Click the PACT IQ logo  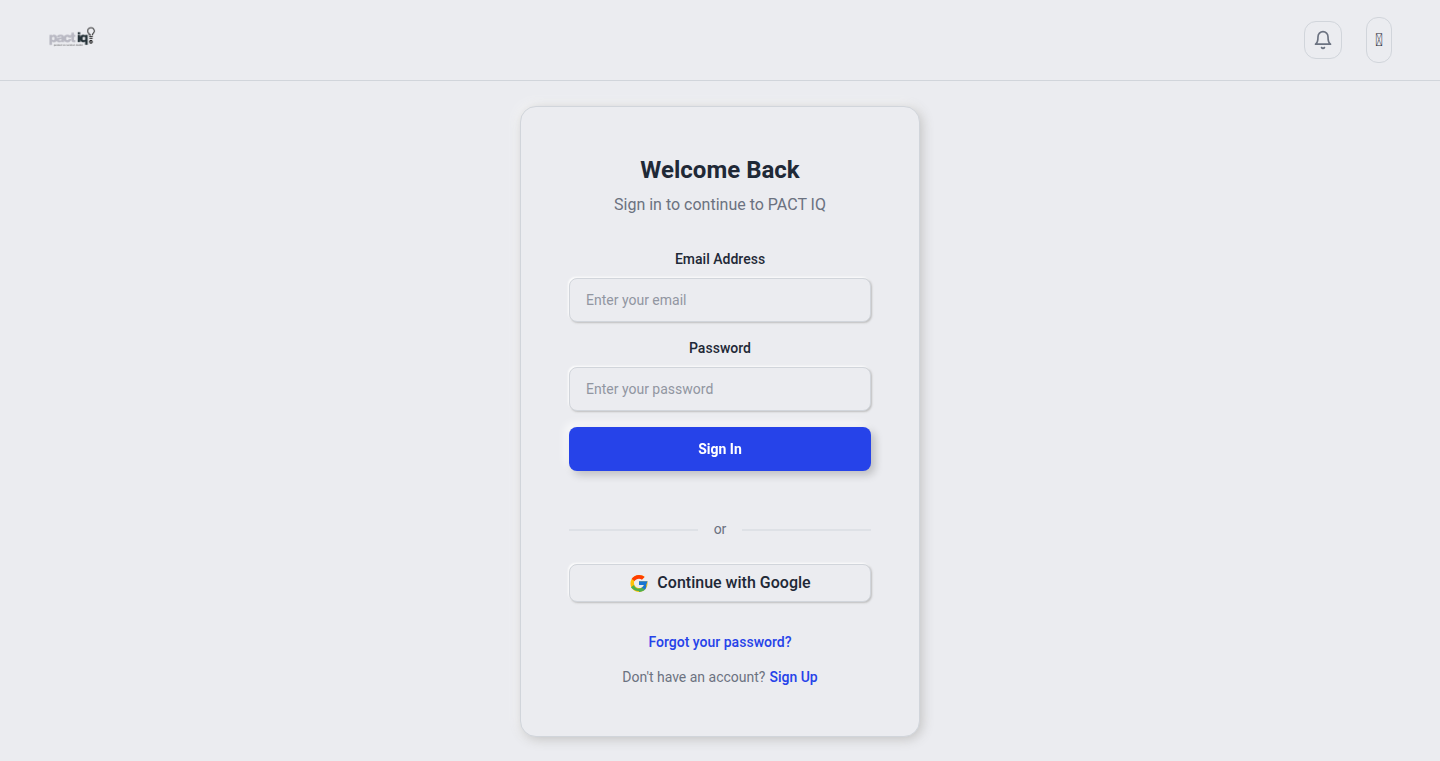pyautogui.click(x=72, y=37)
